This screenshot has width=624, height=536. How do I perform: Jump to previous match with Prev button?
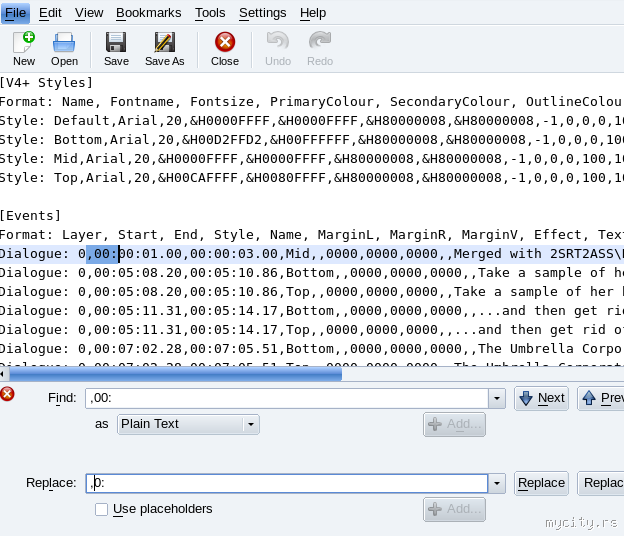[x=601, y=398]
